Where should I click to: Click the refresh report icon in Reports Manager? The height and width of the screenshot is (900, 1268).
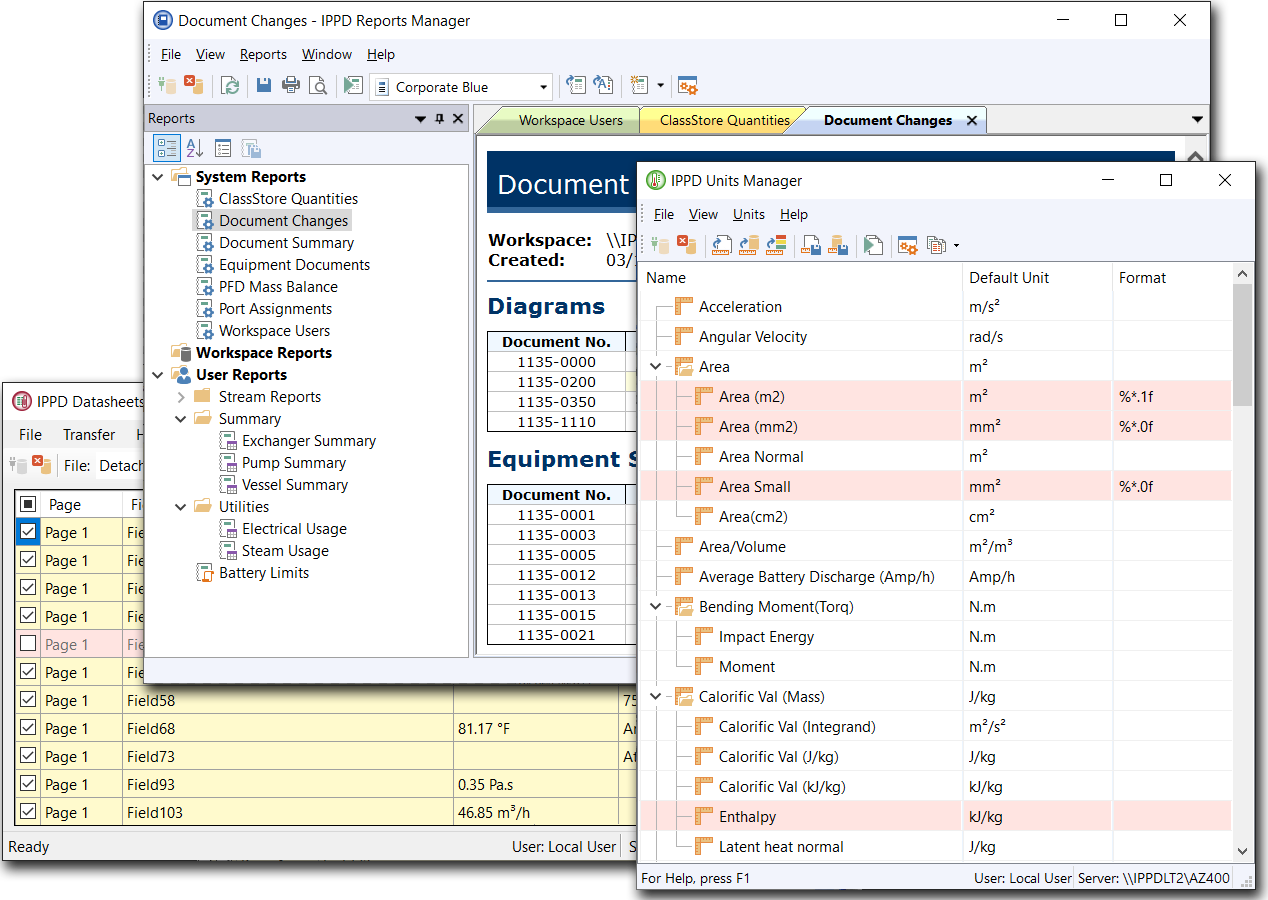pyautogui.click(x=230, y=86)
